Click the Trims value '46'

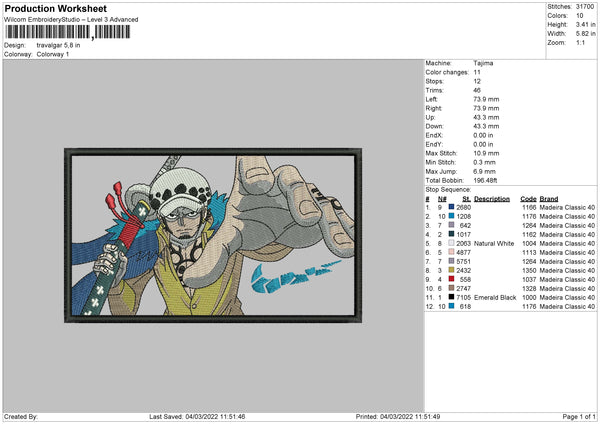(x=477, y=90)
